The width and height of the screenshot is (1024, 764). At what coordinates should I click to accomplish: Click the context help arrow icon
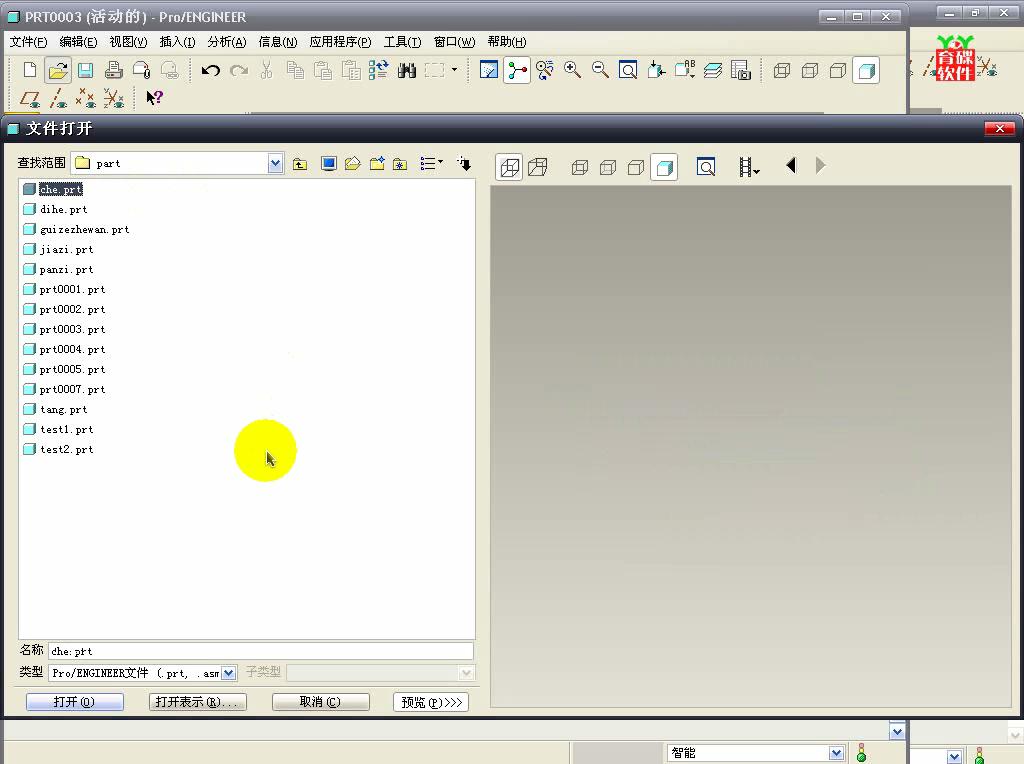[x=154, y=99]
